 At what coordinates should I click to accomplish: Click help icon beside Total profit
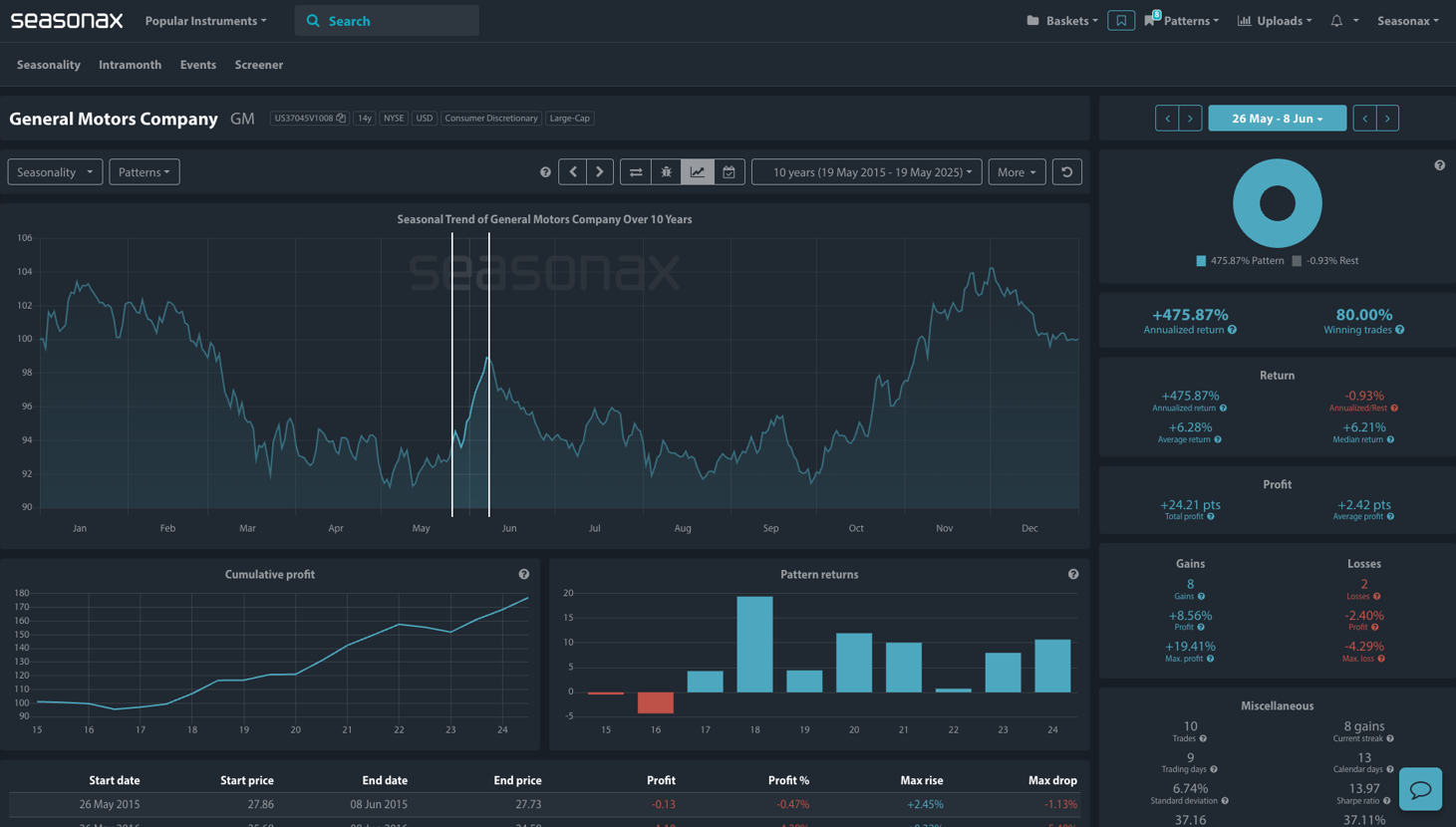[1211, 516]
